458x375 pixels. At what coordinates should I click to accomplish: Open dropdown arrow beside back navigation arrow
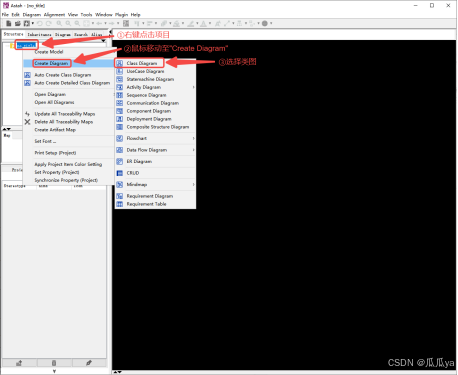coord(105,23)
